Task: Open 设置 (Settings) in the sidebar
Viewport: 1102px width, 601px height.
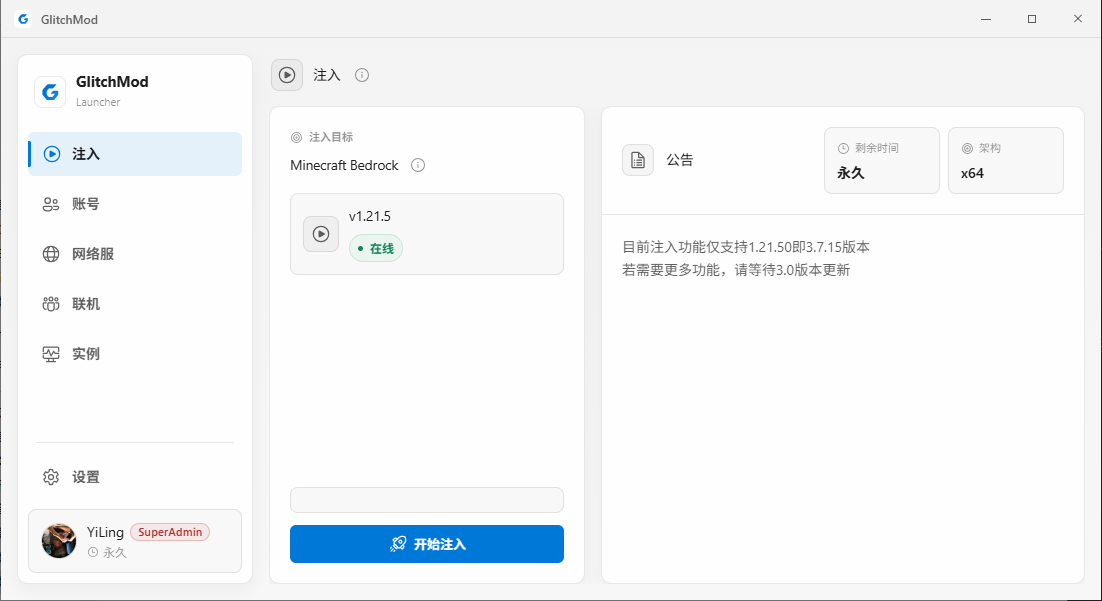Action: (x=135, y=477)
